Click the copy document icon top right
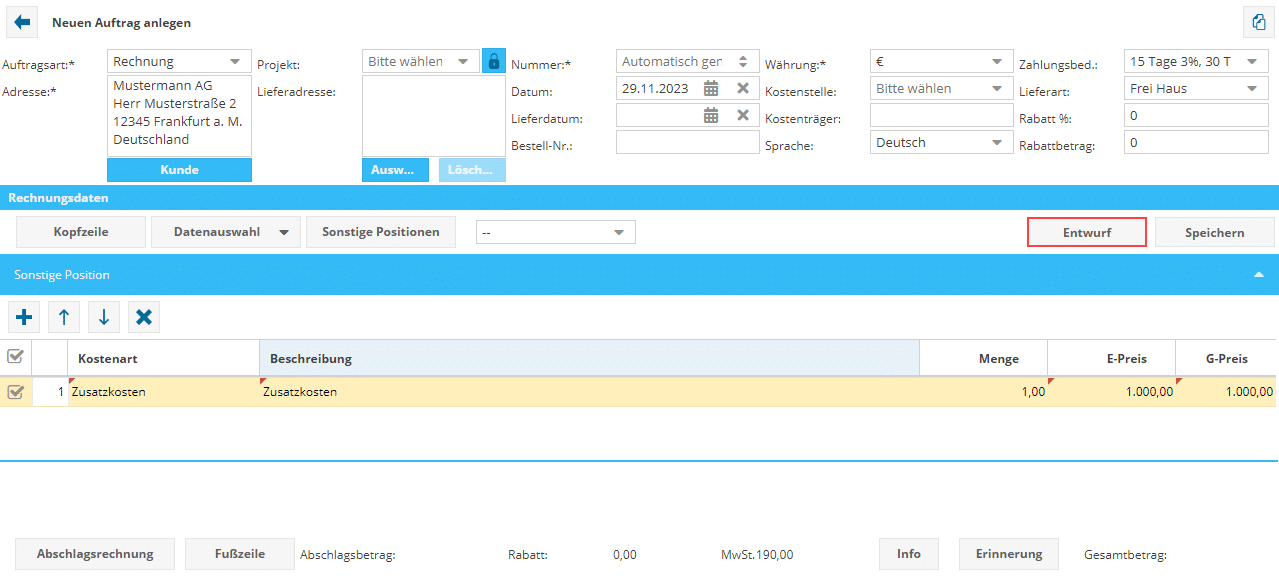1279x580 pixels. tap(1257, 22)
